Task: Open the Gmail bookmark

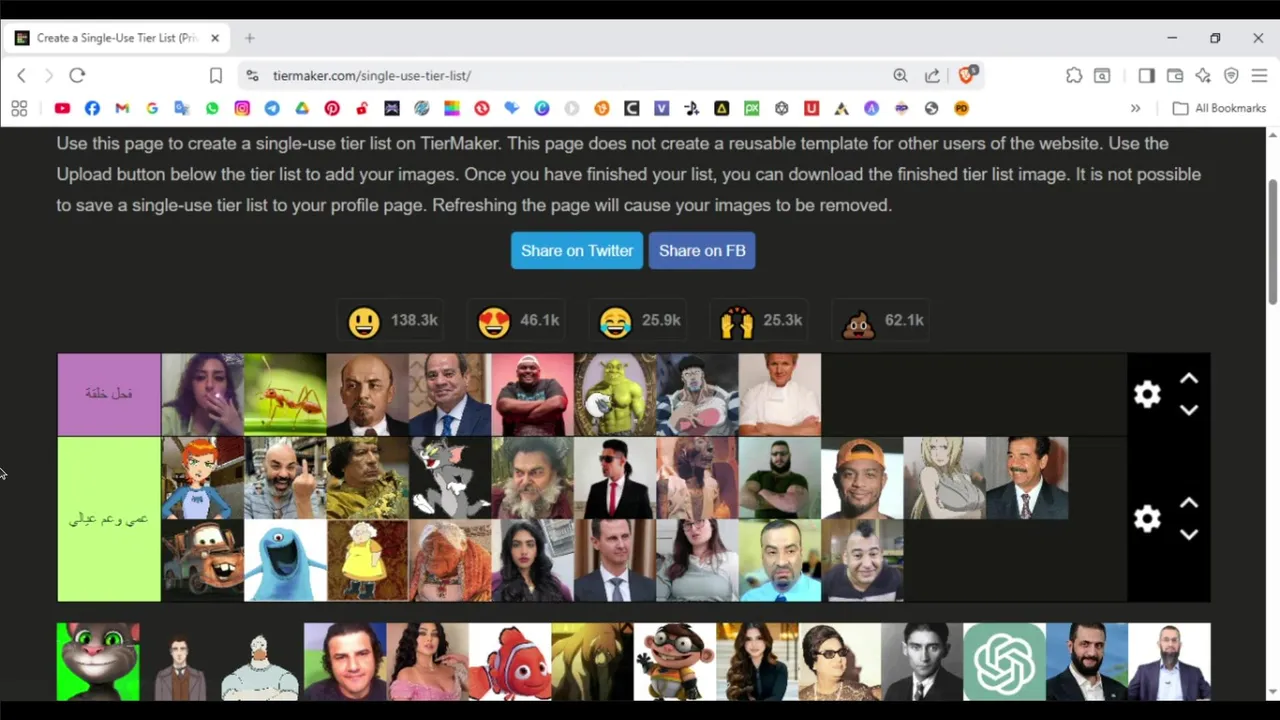Action: coord(122,108)
